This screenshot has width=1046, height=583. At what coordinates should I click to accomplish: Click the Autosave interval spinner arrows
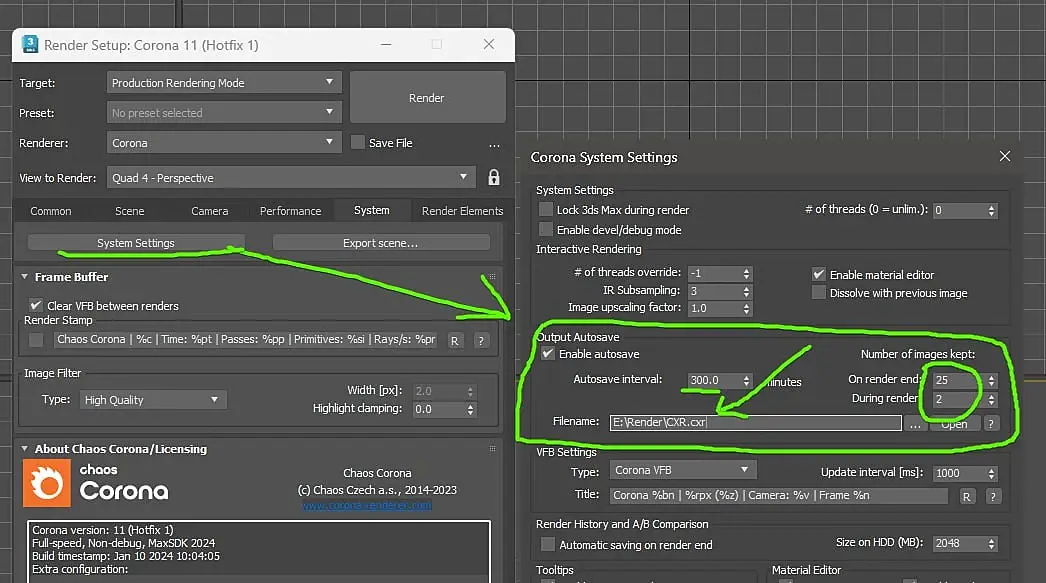(x=746, y=381)
